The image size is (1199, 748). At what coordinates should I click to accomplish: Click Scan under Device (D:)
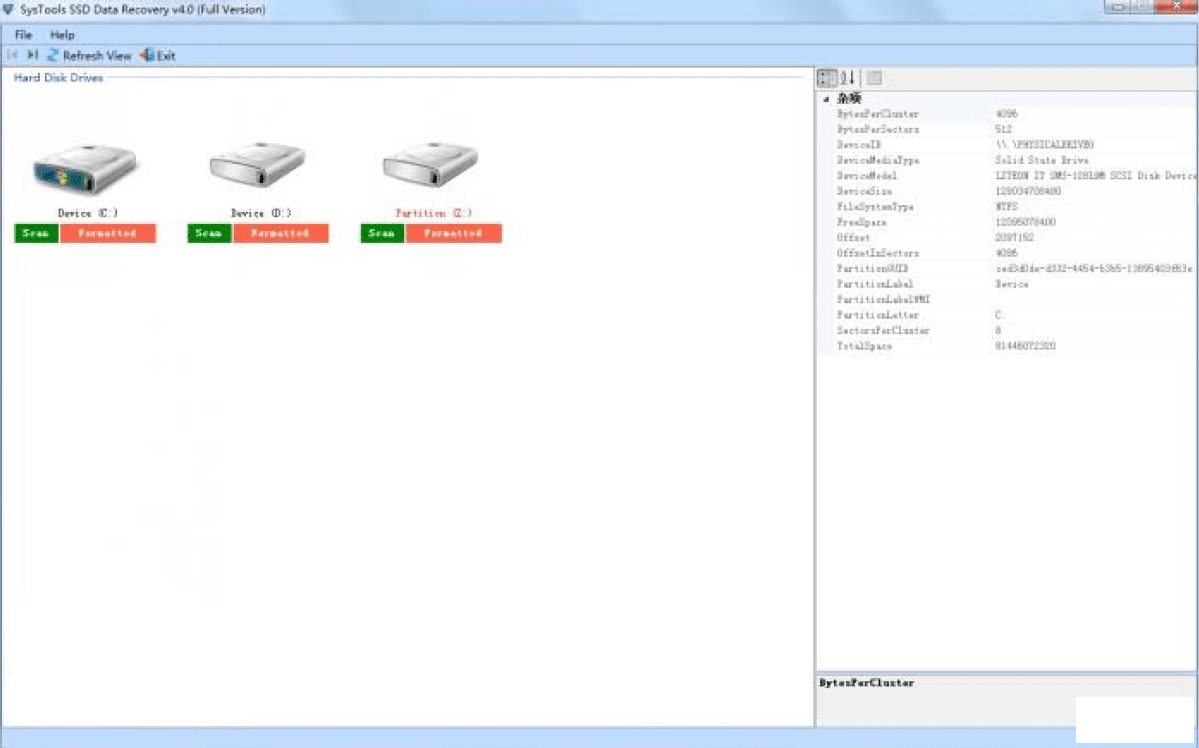click(209, 233)
